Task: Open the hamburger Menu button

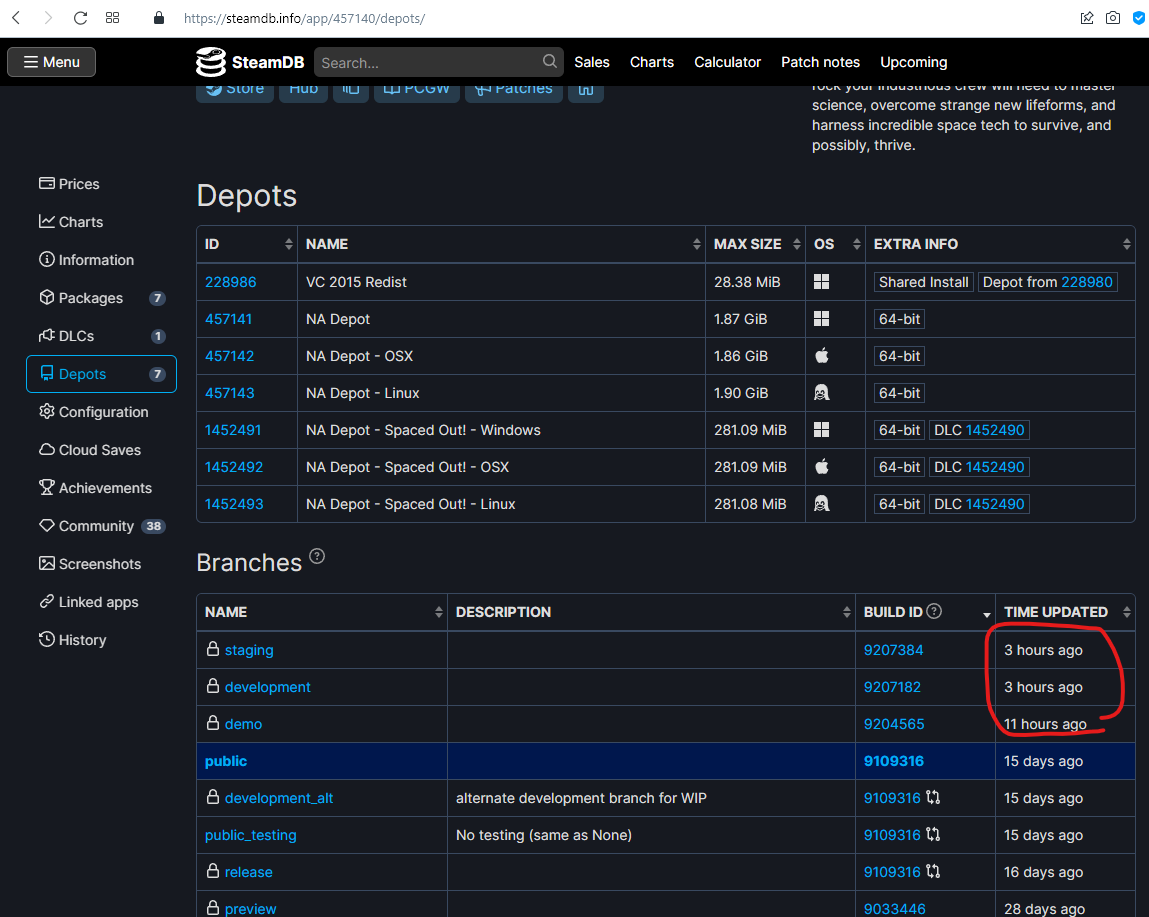Action: pyautogui.click(x=51, y=62)
